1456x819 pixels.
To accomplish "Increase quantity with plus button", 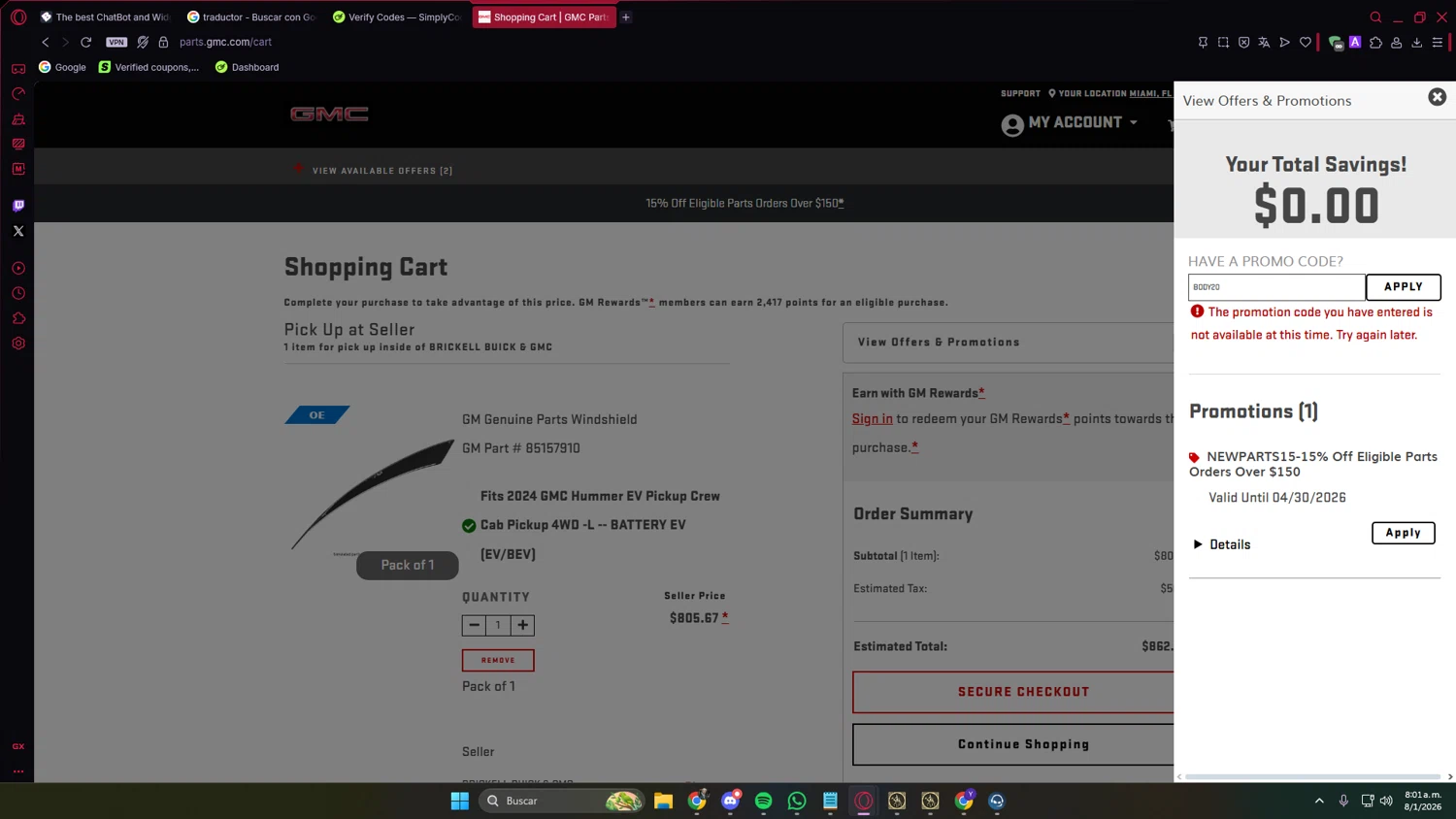I will [522, 625].
